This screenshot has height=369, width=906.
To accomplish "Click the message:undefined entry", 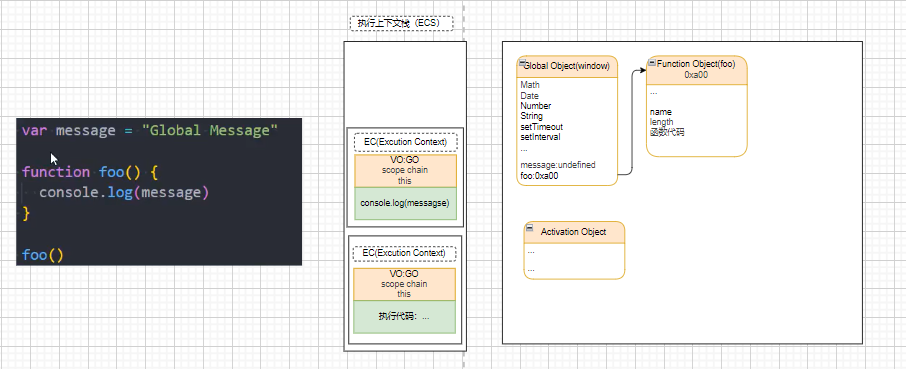I will 558,165.
